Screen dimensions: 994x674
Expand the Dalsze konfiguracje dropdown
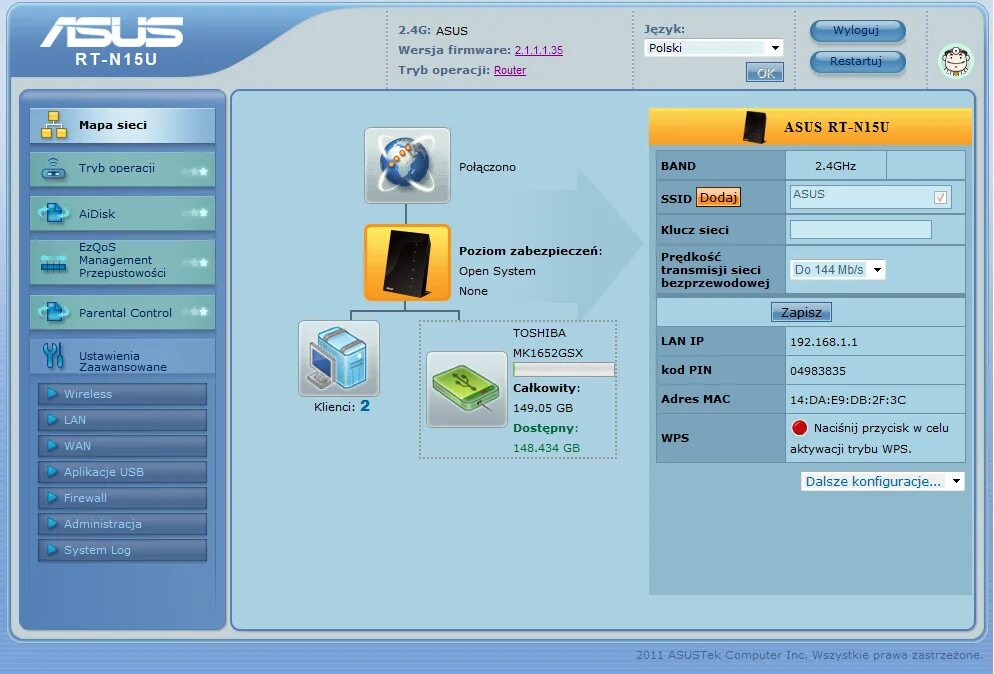pos(882,481)
